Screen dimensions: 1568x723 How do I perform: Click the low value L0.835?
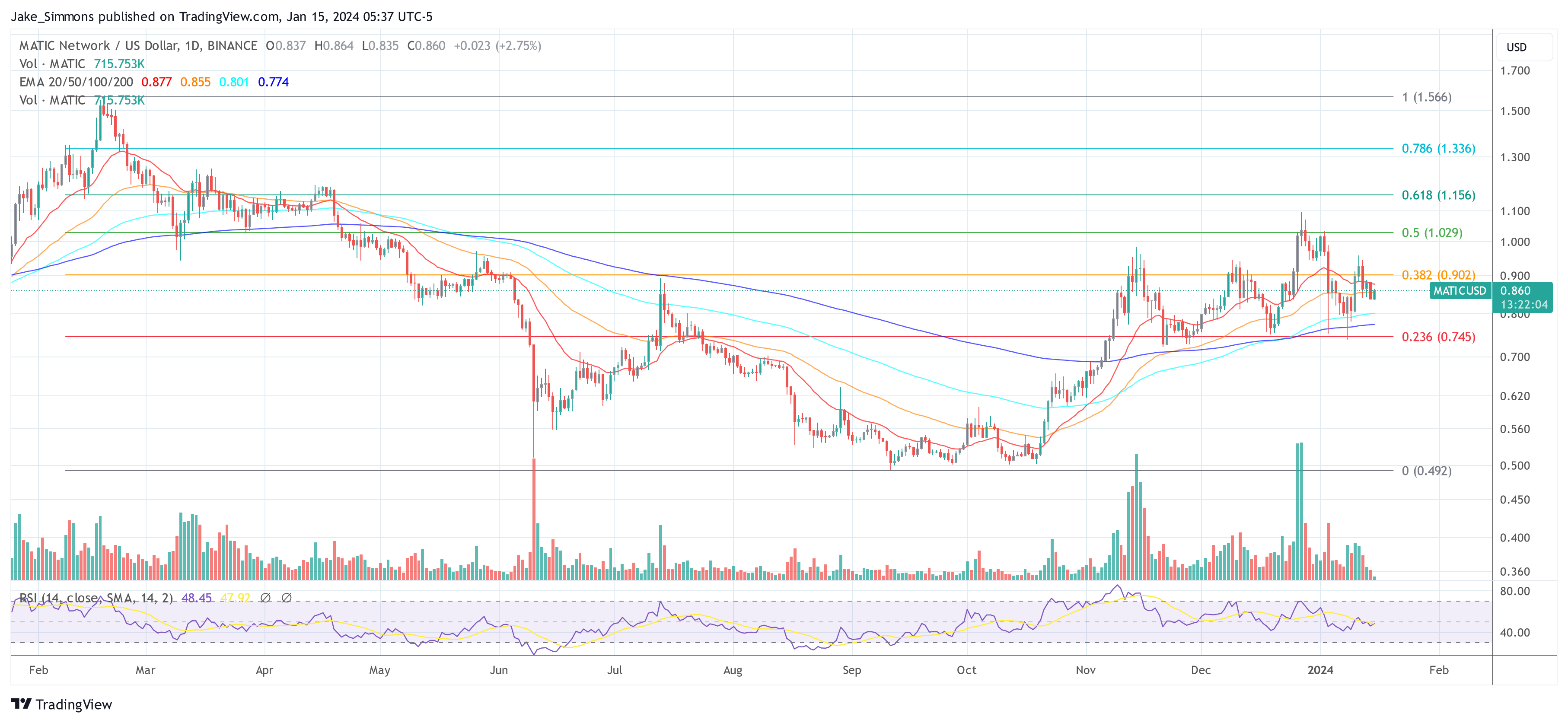click(380, 46)
